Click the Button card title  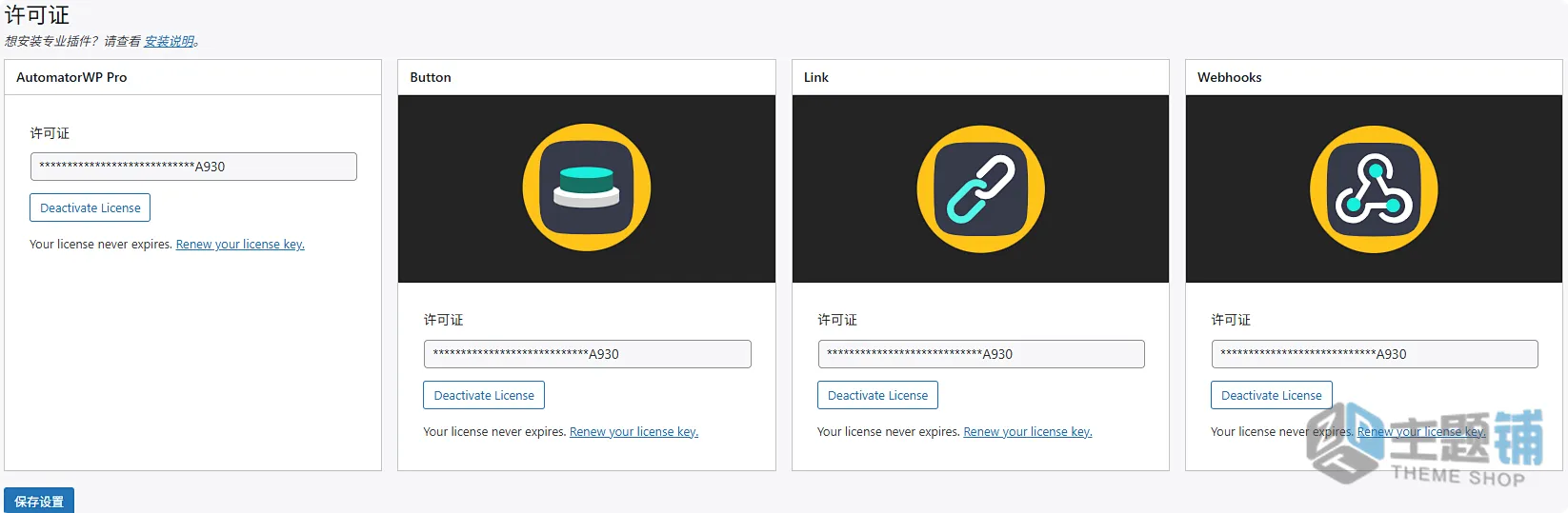(431, 77)
